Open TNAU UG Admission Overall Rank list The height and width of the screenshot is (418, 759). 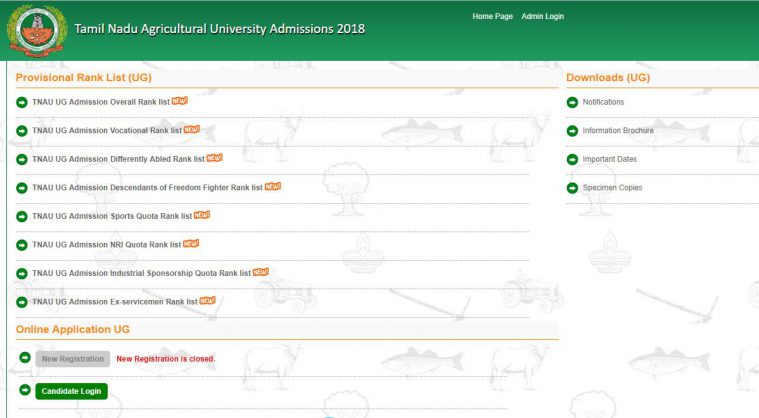tap(101, 102)
